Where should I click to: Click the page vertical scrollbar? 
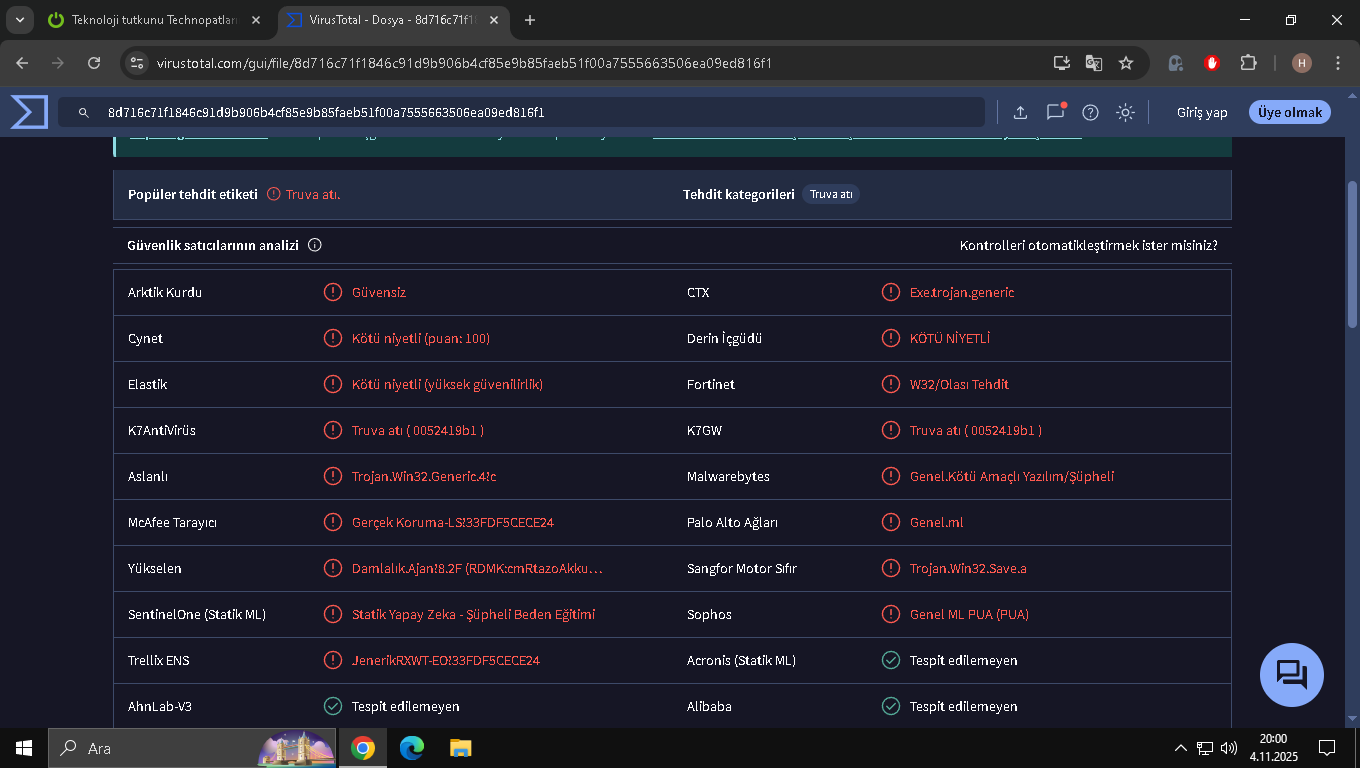coord(1352,253)
